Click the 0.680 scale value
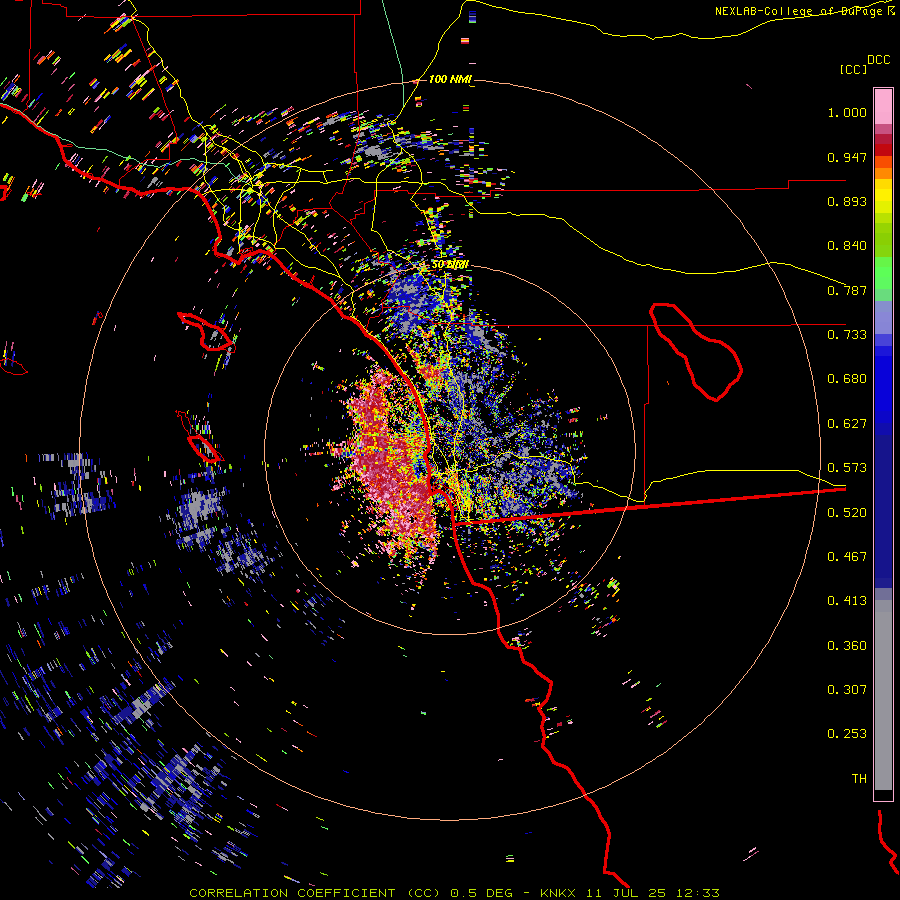The height and width of the screenshot is (900, 900). pyautogui.click(x=847, y=379)
